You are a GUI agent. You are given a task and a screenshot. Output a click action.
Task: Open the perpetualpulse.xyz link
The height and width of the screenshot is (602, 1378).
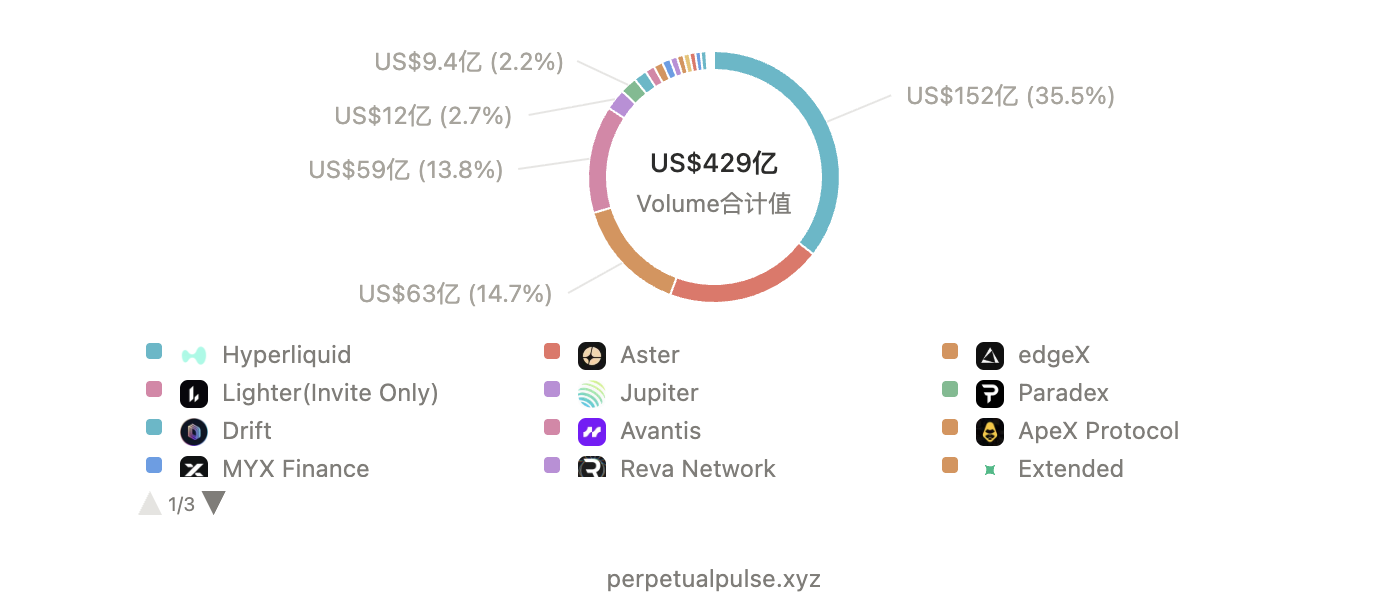pyautogui.click(x=714, y=579)
